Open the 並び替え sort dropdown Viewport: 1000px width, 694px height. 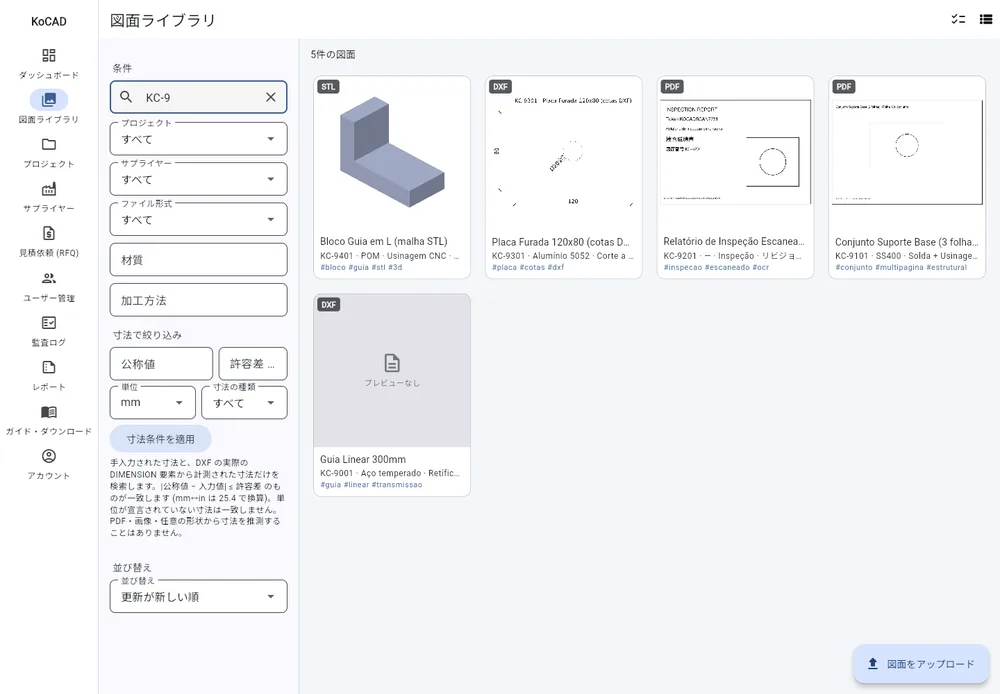[x=198, y=596]
